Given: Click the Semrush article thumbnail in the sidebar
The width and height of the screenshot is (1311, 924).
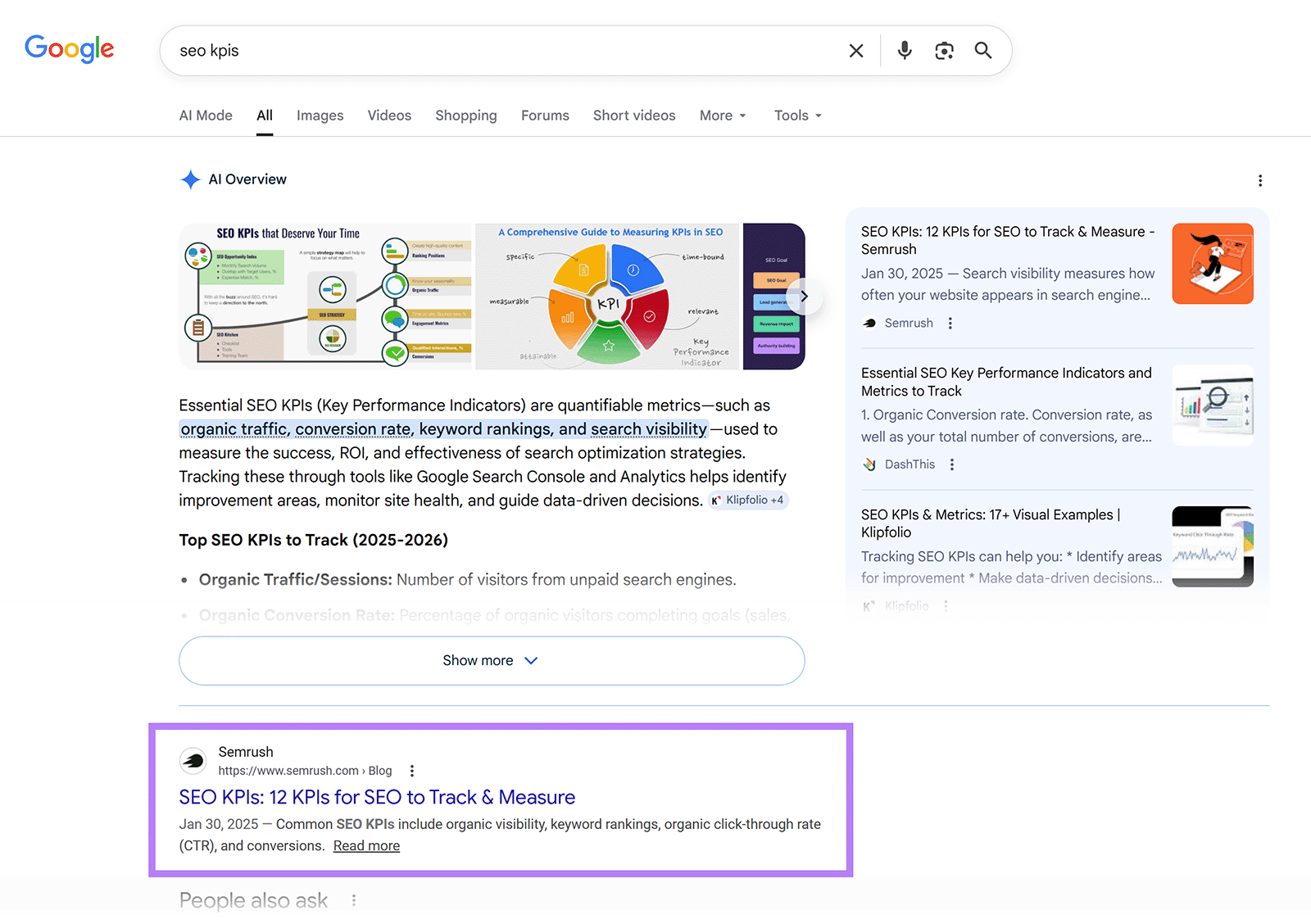Looking at the screenshot, I should coord(1212,263).
